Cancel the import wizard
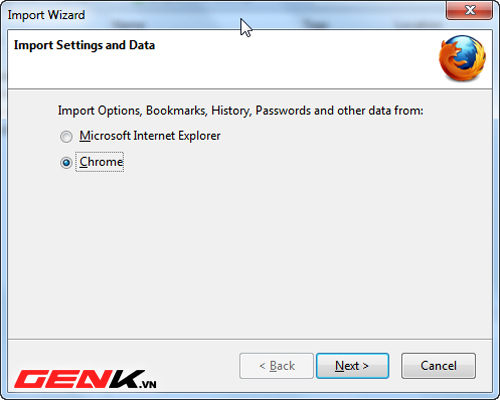This screenshot has width=500, height=400. click(x=438, y=366)
